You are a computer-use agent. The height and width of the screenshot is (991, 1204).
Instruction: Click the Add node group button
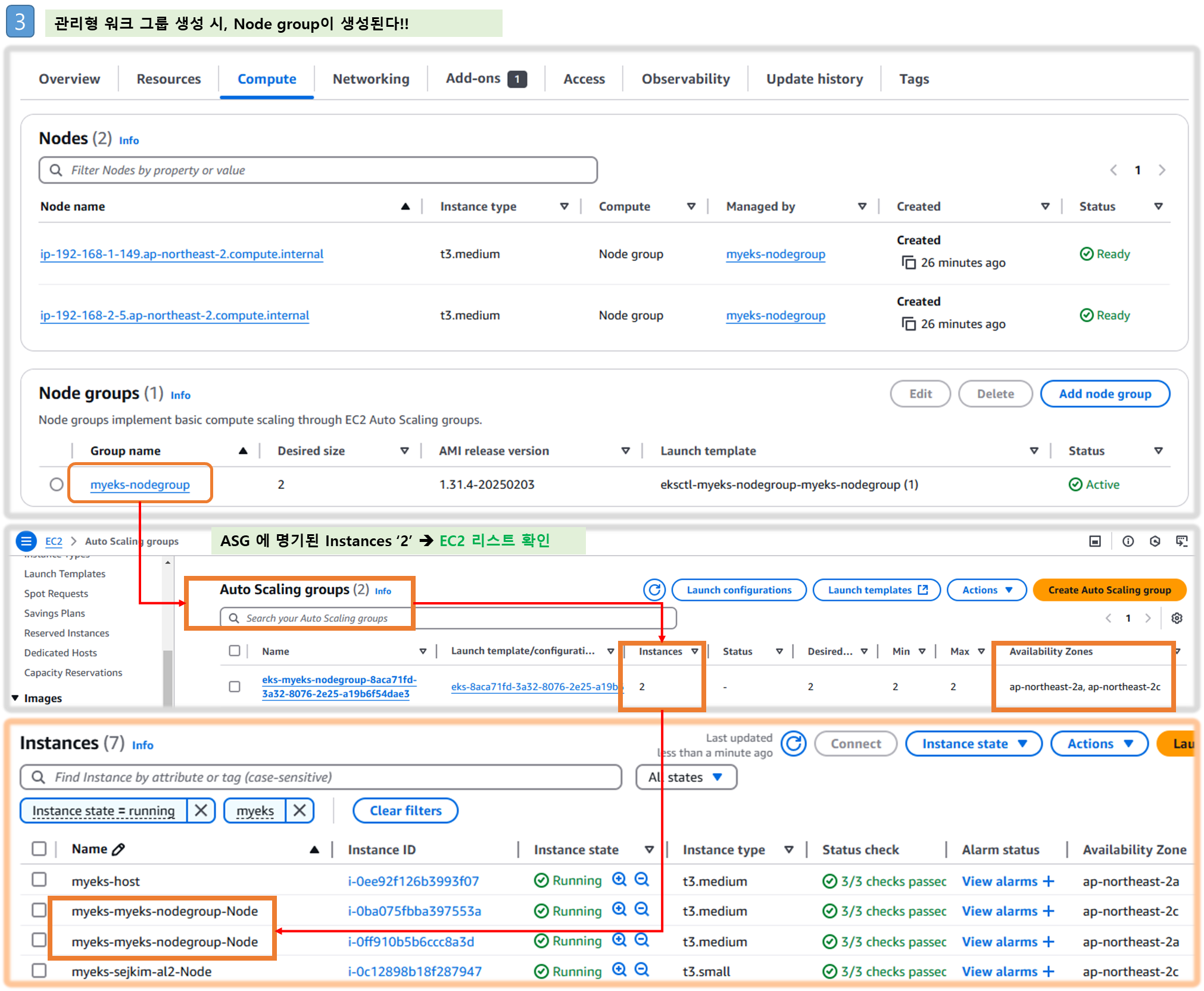(1105, 394)
